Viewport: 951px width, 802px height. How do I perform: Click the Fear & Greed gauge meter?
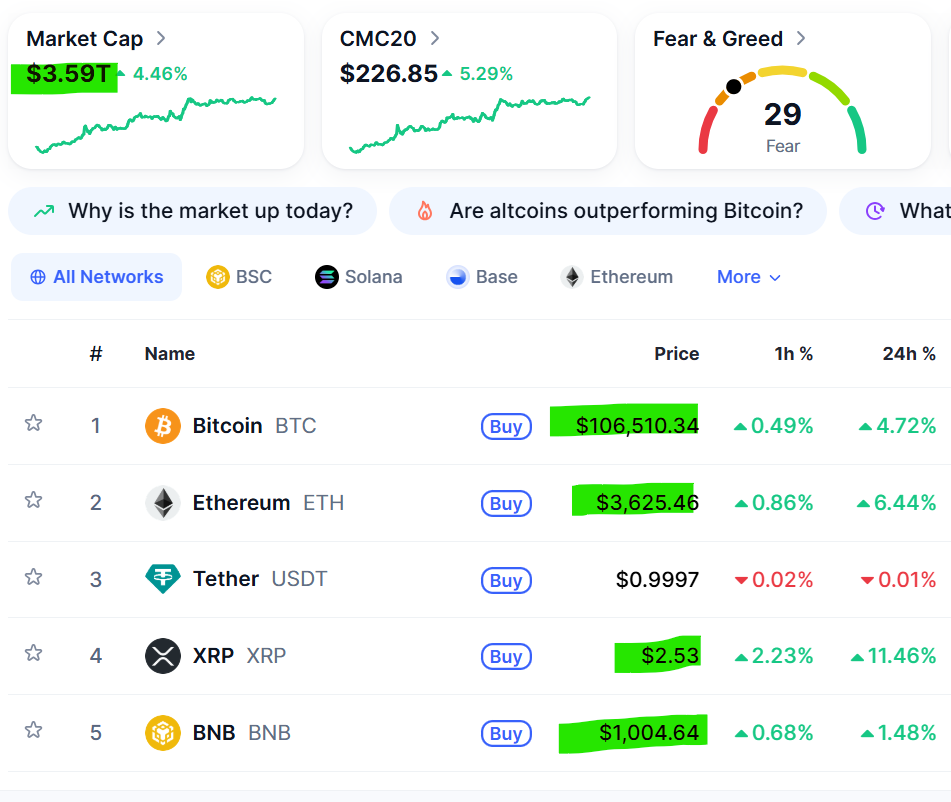(782, 112)
